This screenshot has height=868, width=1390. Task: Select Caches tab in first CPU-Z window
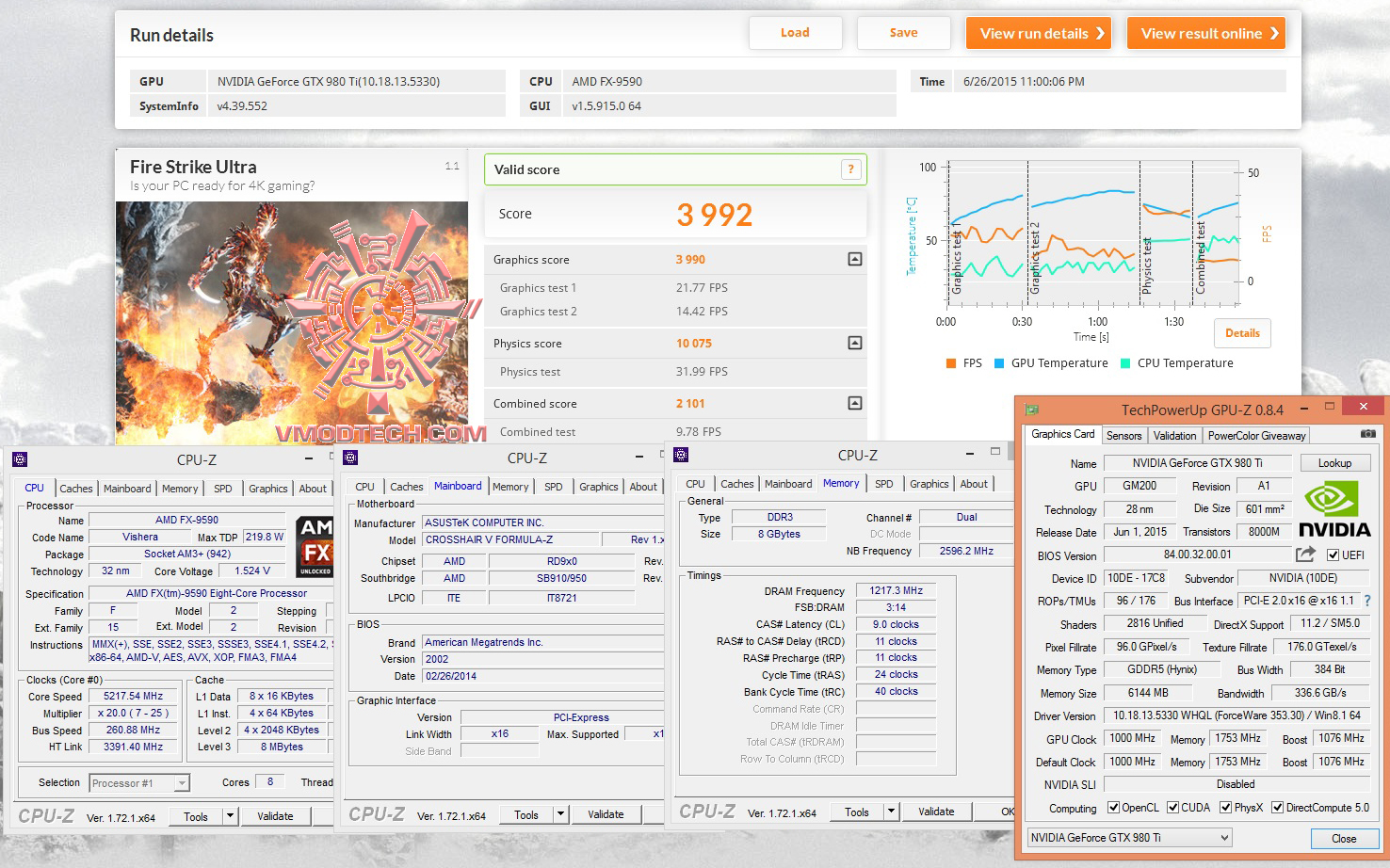[76, 489]
